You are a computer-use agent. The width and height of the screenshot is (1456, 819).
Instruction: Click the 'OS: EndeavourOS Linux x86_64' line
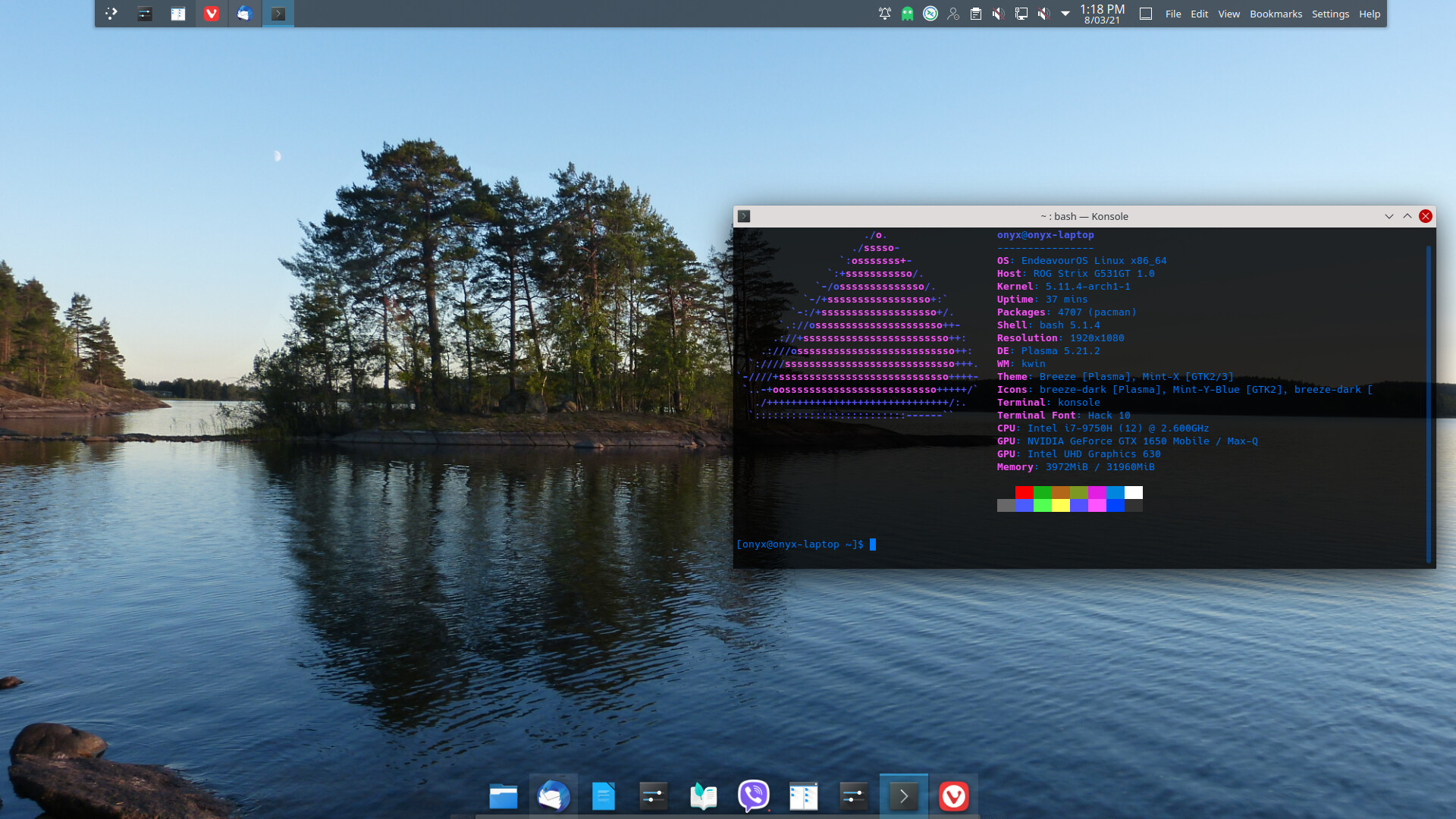[1082, 261]
